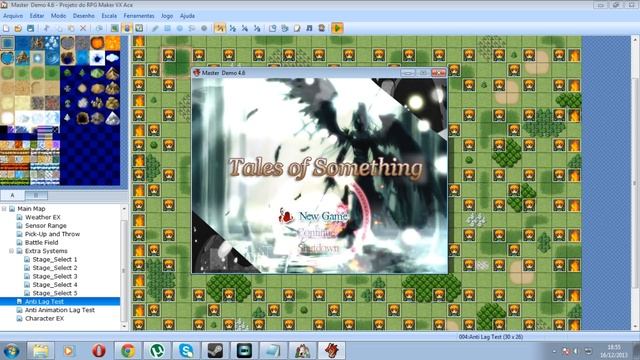
Task: Open the Character Generator
Action: (322, 28)
